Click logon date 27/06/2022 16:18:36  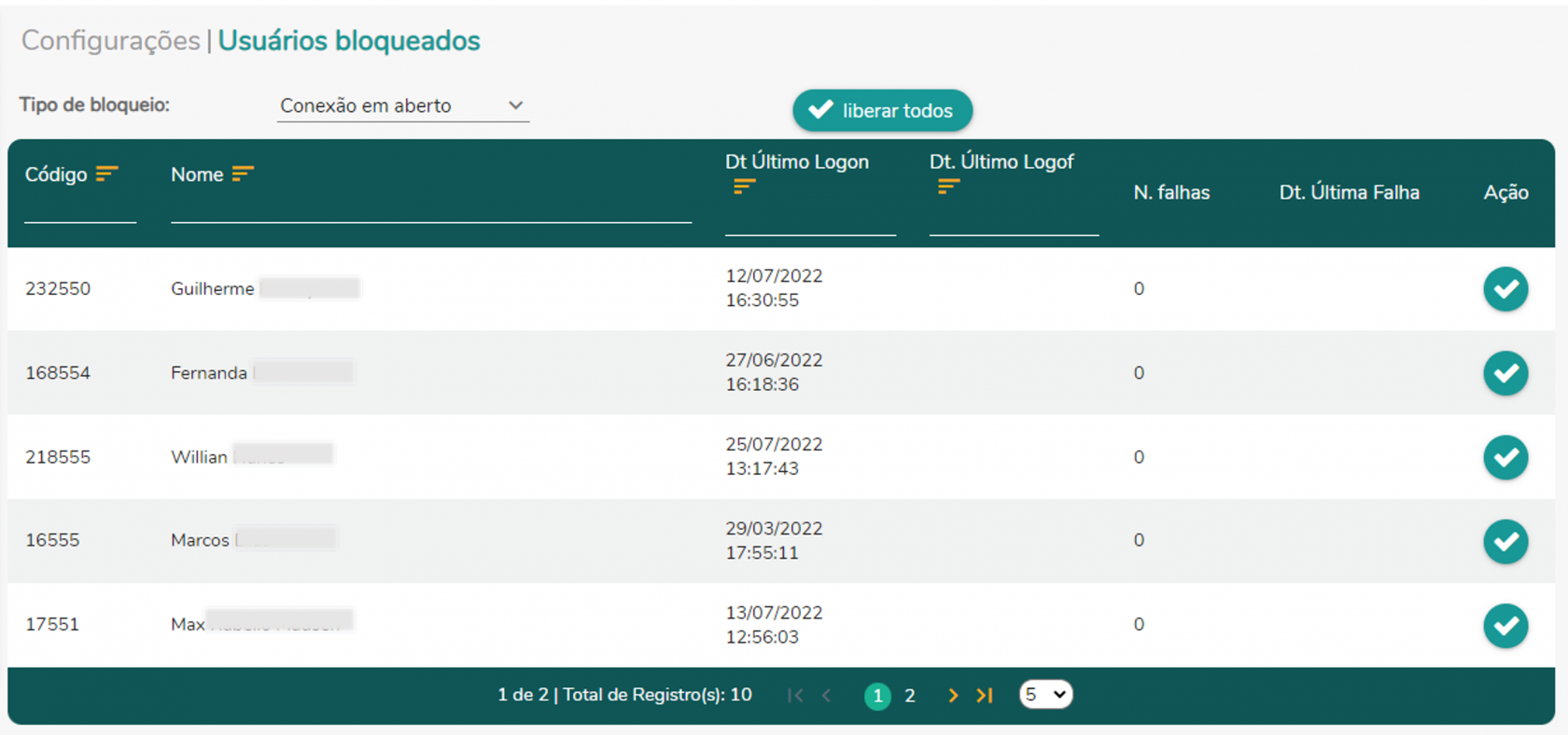tap(774, 372)
